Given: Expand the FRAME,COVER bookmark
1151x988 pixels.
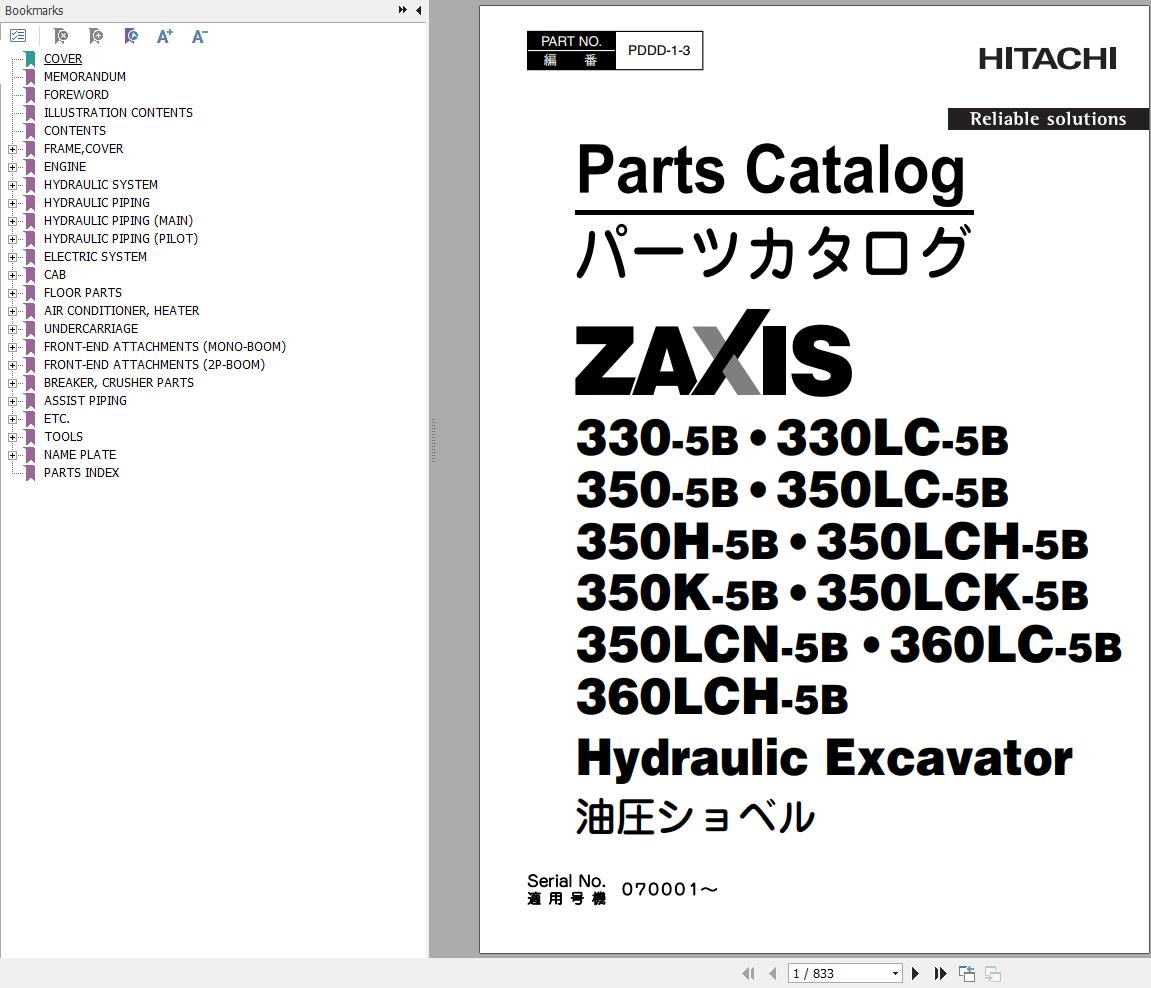Looking at the screenshot, I should pyautogui.click(x=12, y=149).
